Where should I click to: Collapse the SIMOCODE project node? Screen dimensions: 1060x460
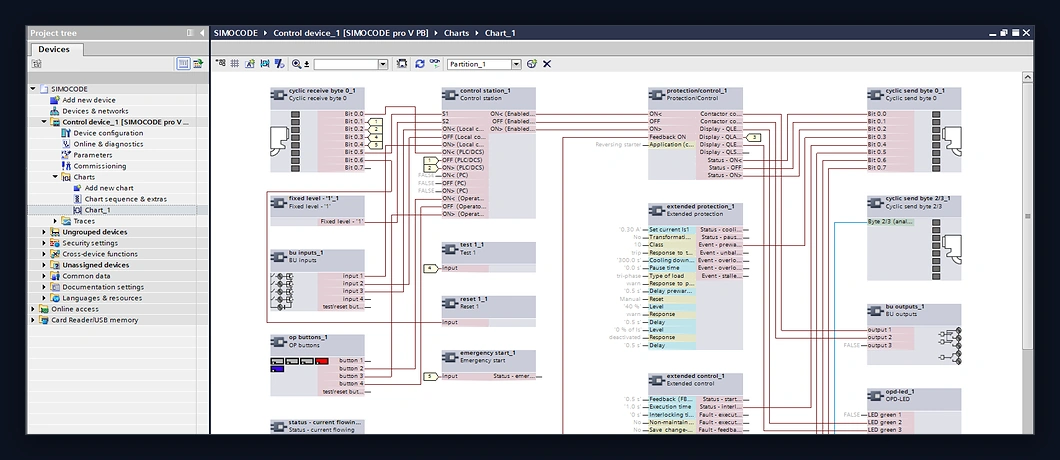[32, 89]
